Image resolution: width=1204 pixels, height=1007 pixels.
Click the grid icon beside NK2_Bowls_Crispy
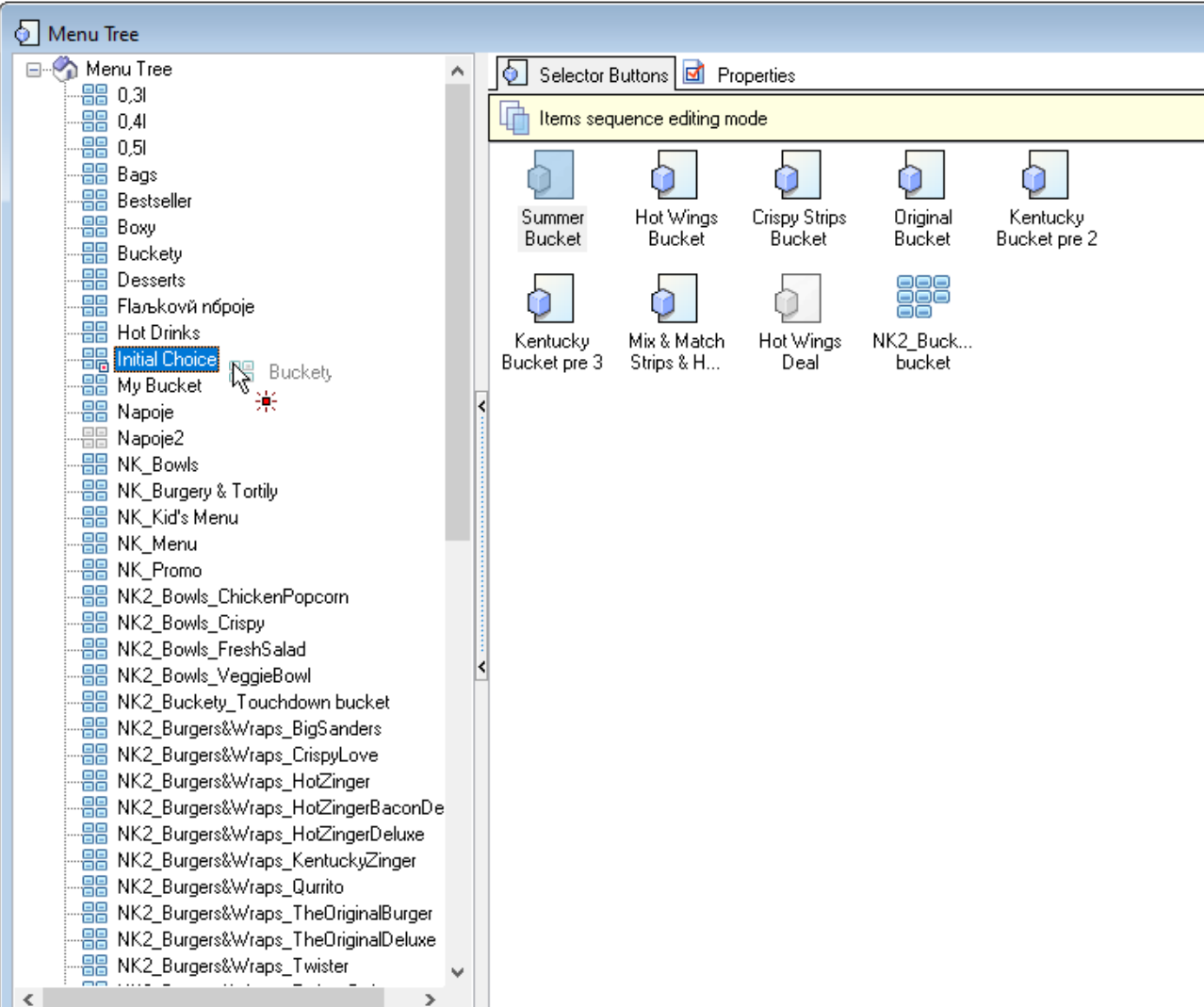94,622
